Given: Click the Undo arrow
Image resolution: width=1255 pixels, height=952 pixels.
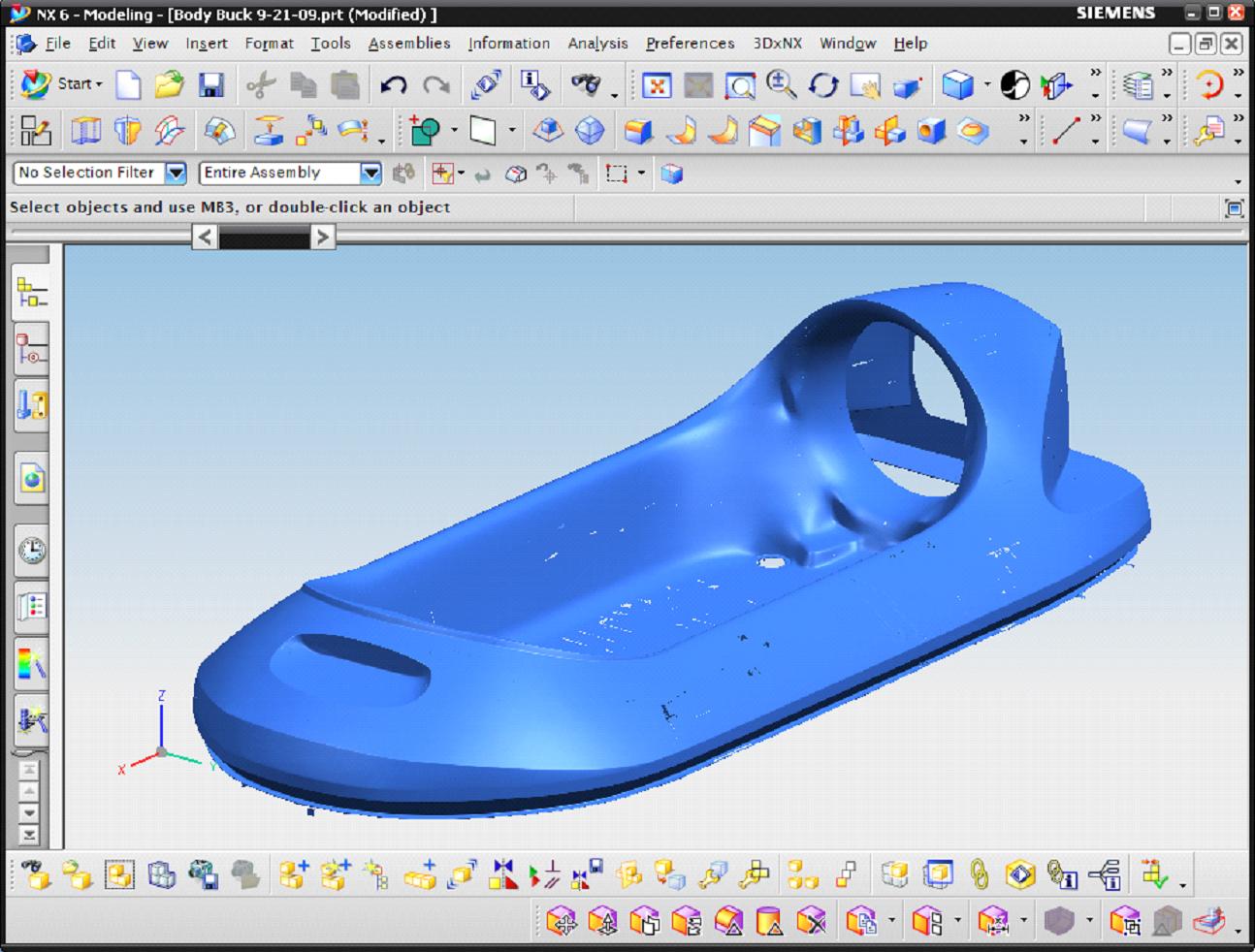Looking at the screenshot, I should [393, 85].
